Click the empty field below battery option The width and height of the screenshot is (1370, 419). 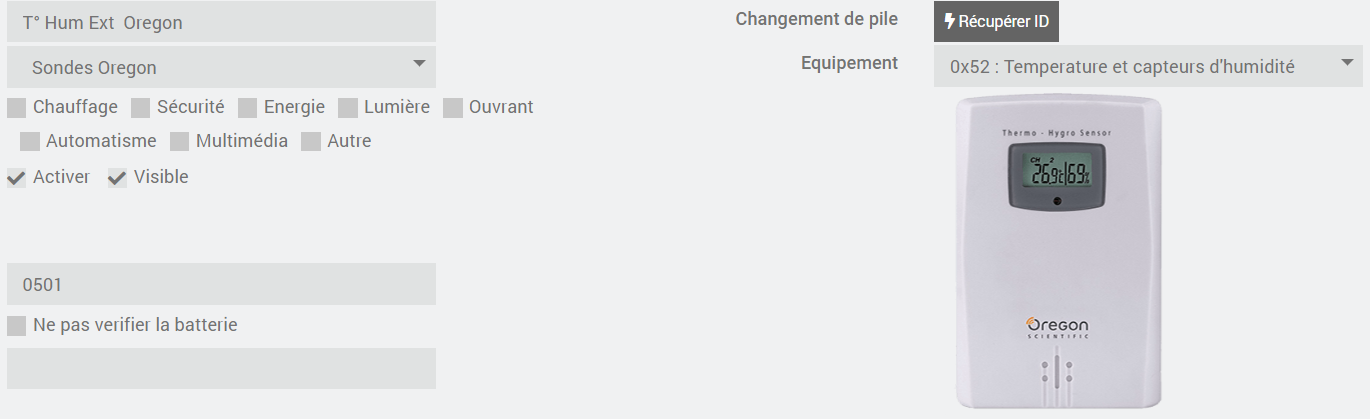click(221, 368)
